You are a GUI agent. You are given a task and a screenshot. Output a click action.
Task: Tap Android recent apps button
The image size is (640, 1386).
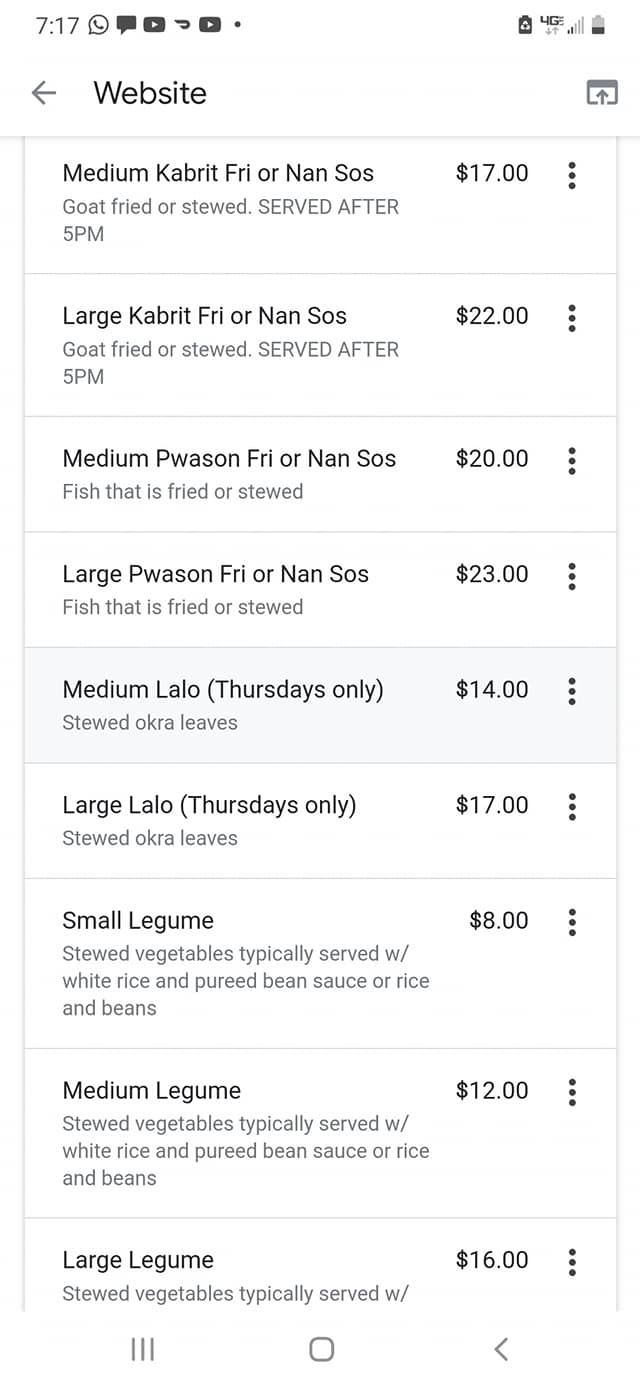143,1349
